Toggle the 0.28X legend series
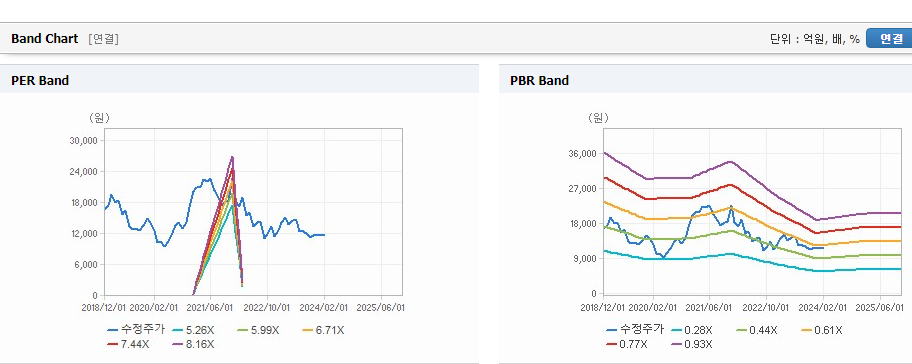Viewport: 912px width, 364px height. coord(692,330)
